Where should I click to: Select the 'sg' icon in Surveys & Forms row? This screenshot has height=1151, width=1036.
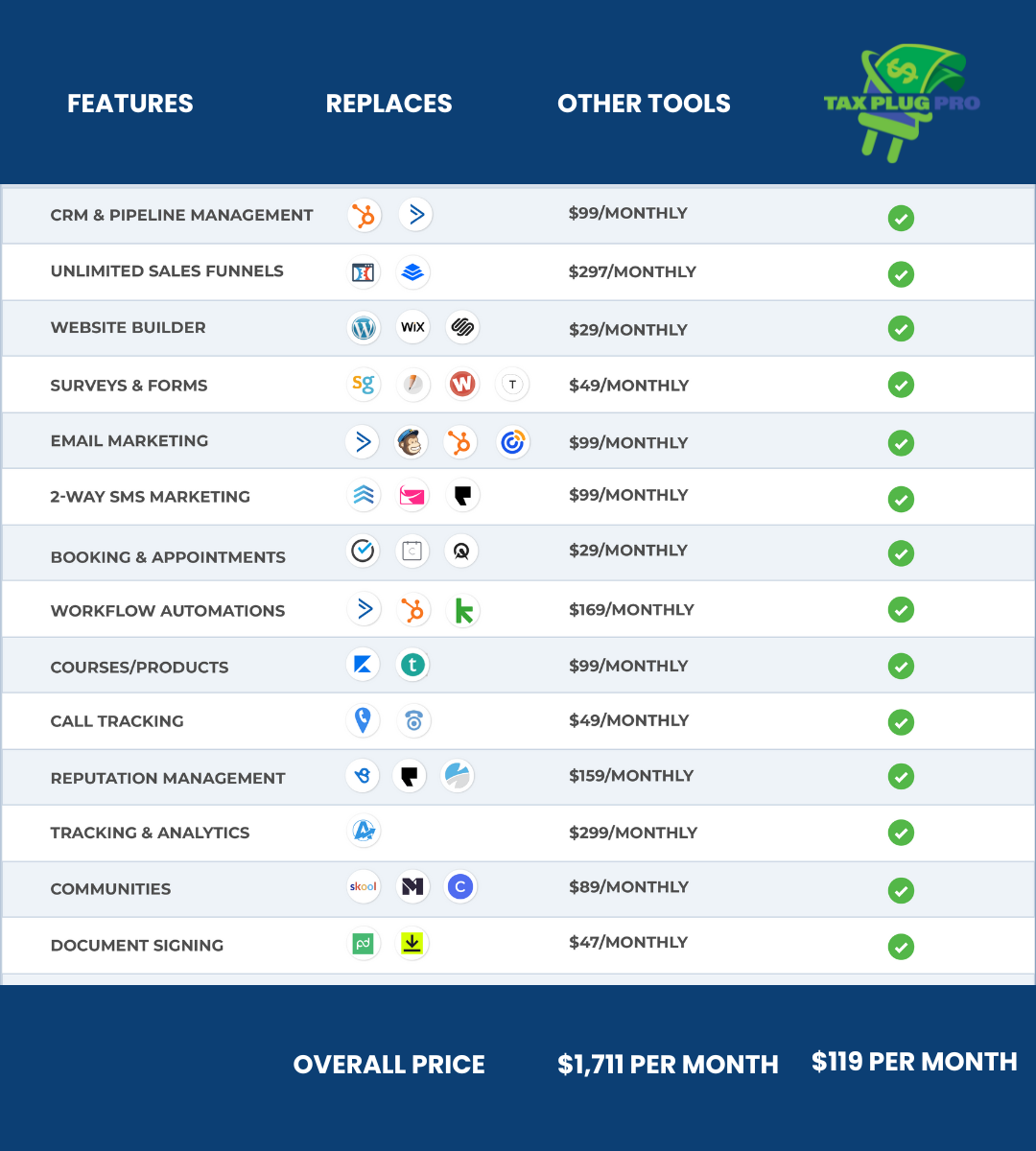coord(363,385)
